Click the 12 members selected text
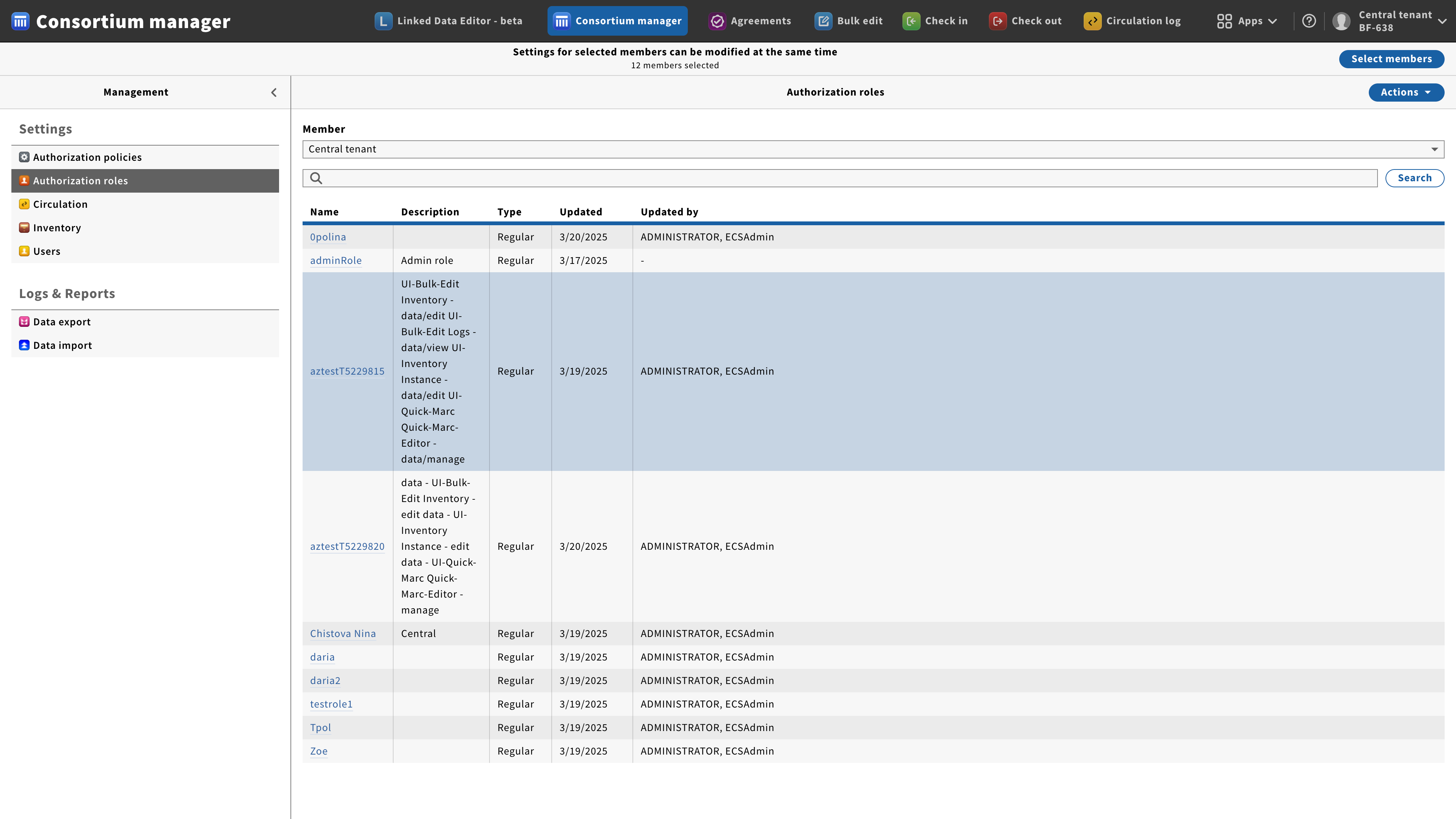The height and width of the screenshot is (819, 1456). tap(675, 66)
